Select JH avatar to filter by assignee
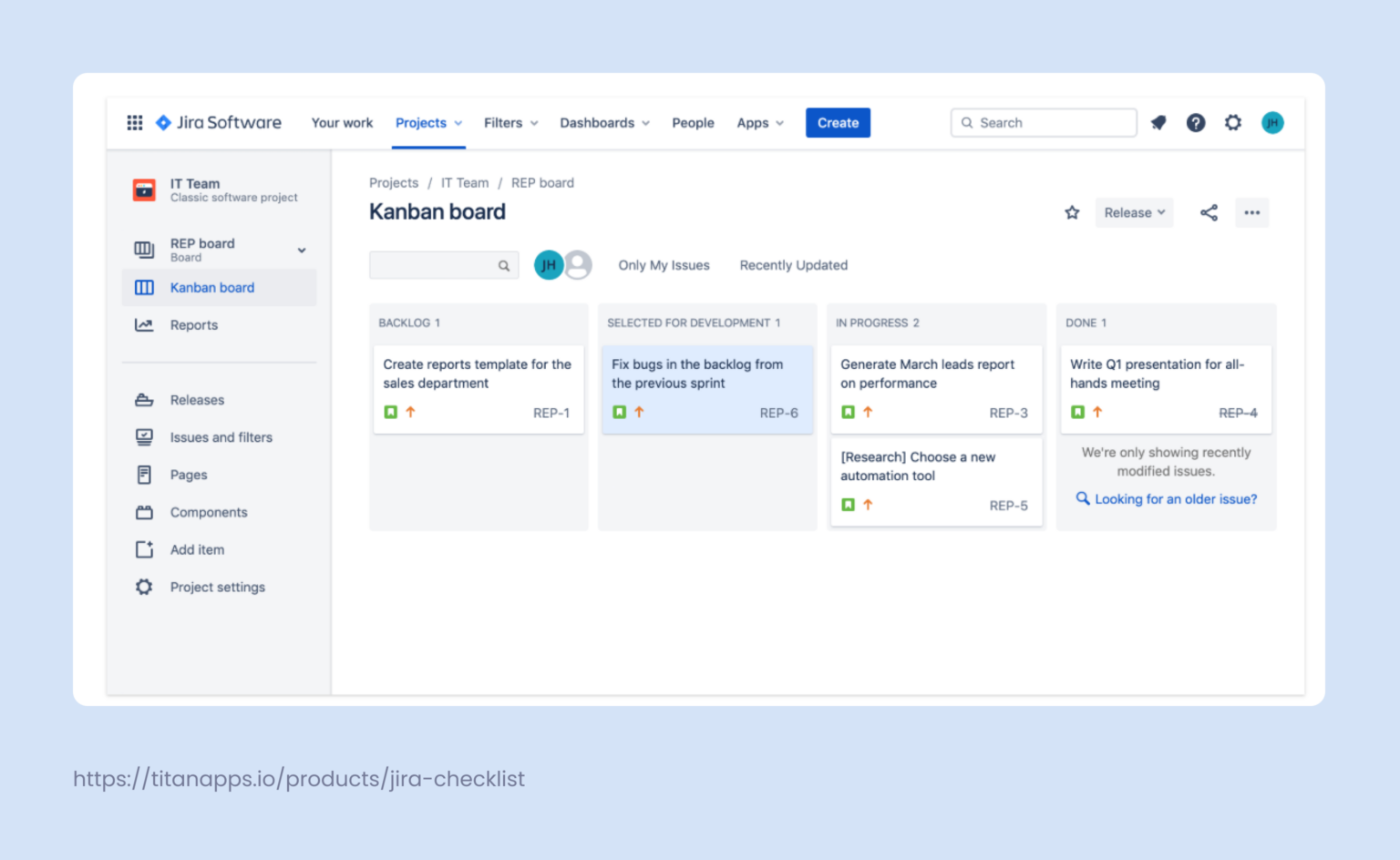 549,265
